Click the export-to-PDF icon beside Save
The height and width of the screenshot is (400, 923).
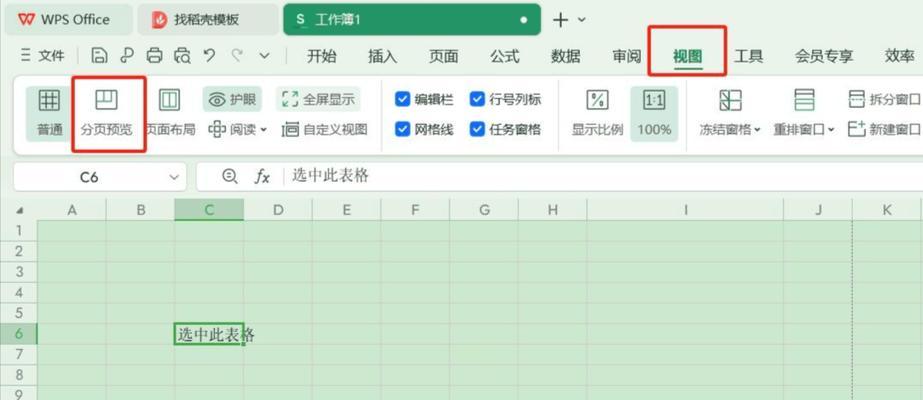click(127, 56)
